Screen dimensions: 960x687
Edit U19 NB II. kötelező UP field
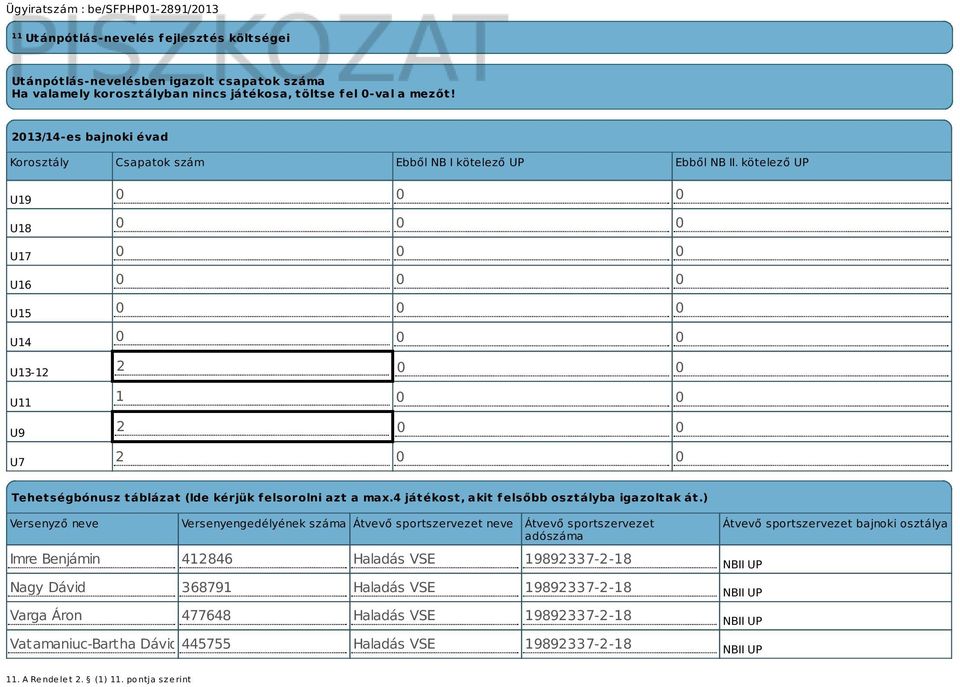pyautogui.click(x=811, y=194)
